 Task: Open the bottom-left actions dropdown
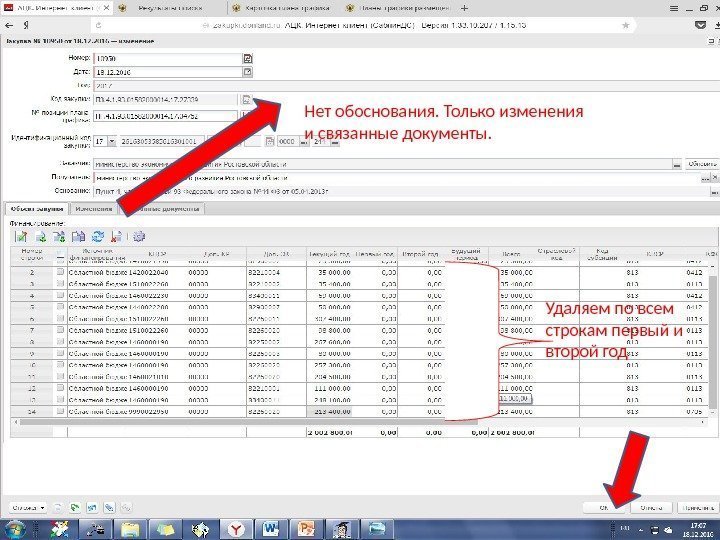tap(28, 508)
